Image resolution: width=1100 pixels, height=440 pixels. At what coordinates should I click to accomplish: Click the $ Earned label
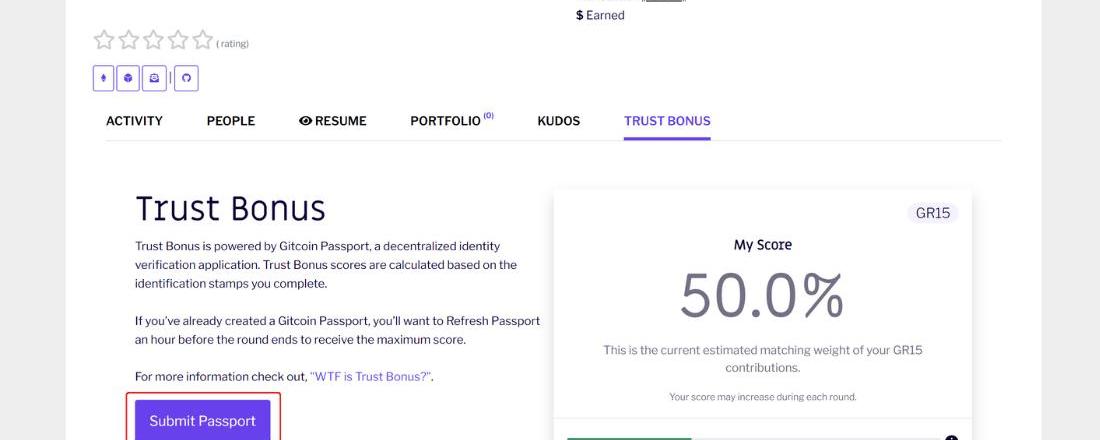[600, 15]
